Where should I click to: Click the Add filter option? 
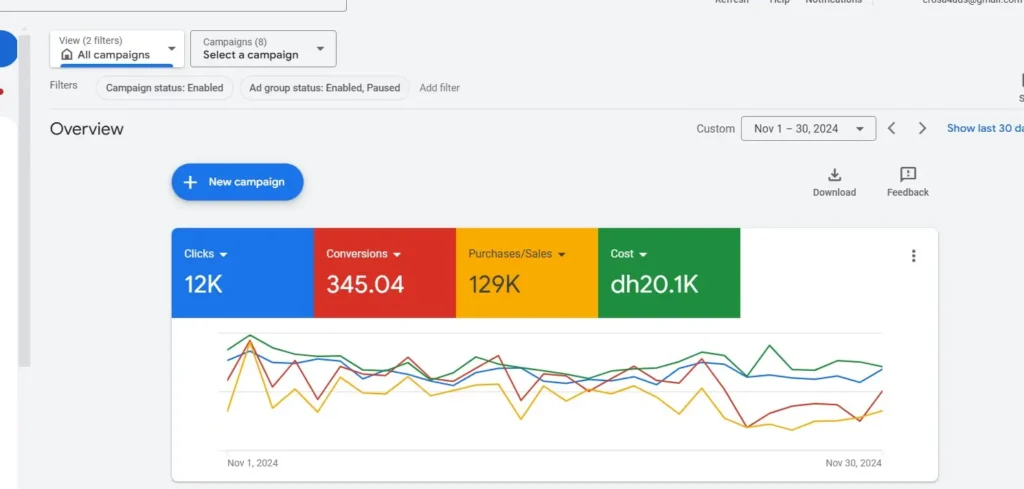pos(439,88)
